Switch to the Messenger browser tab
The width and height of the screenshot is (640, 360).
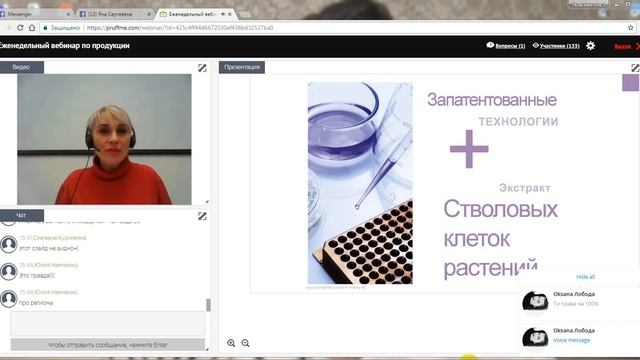(36, 14)
